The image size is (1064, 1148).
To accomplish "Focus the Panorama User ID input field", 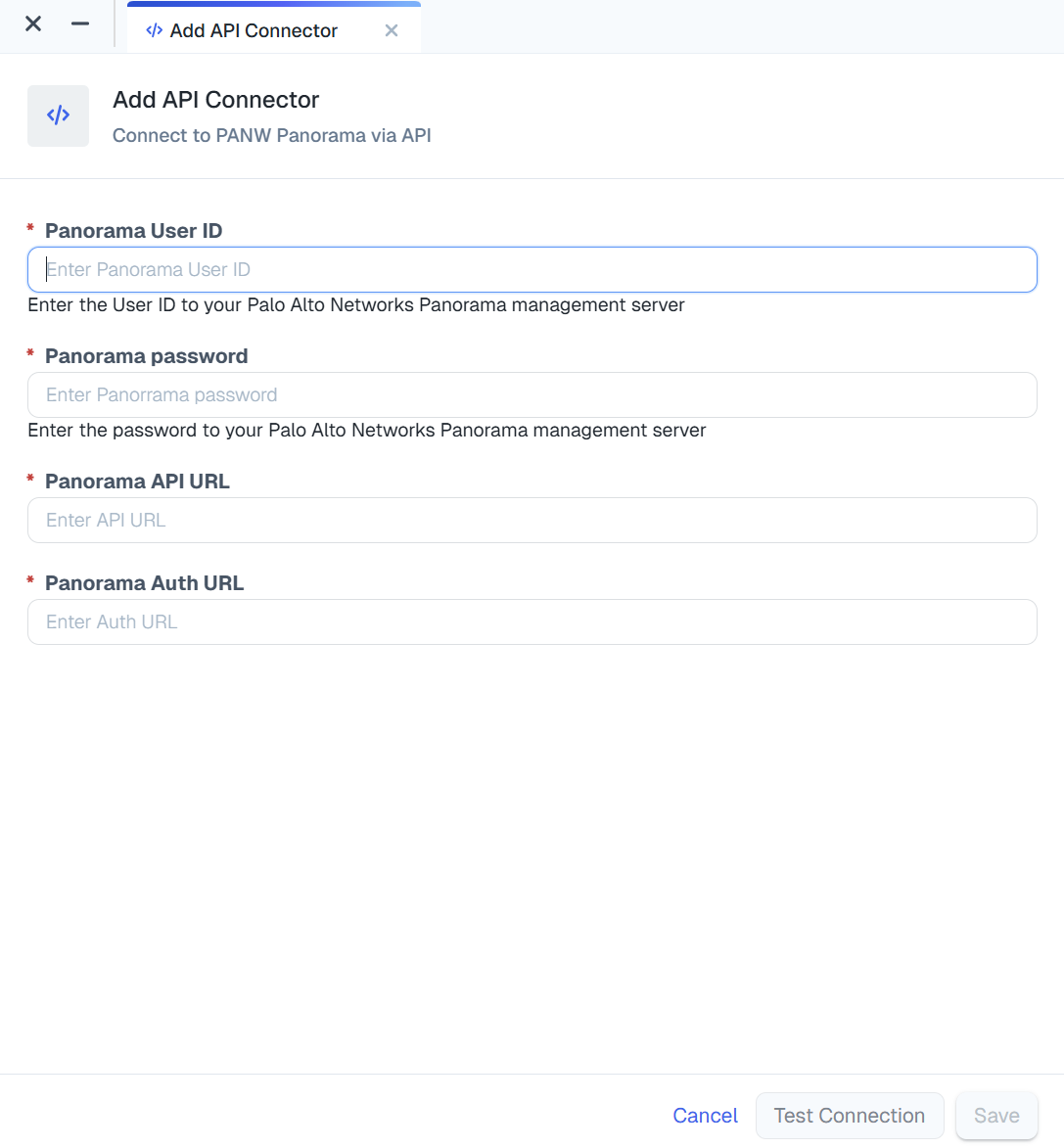I will coord(532,269).
